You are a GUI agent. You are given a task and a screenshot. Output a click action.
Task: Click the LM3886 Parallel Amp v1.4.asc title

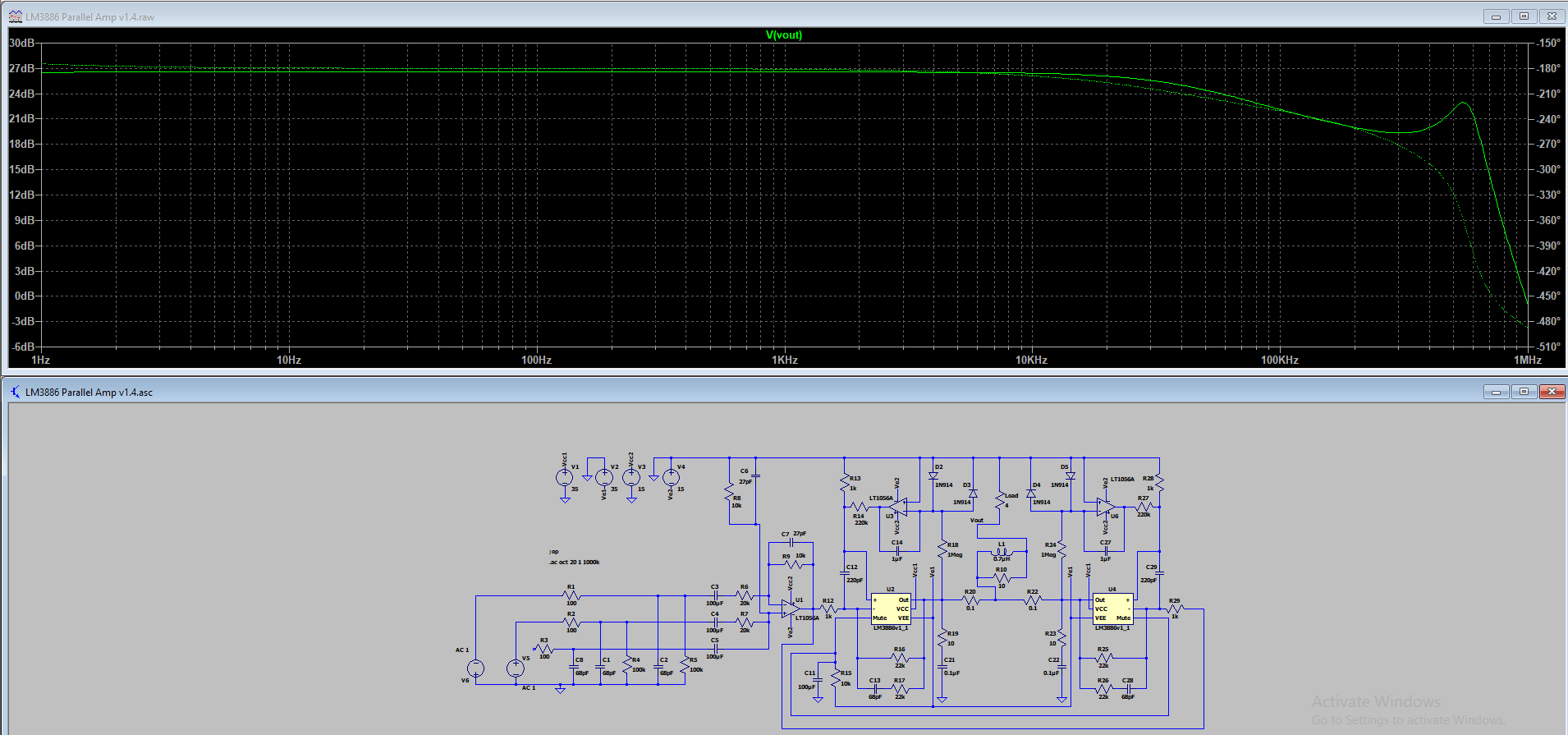pyautogui.click(x=89, y=393)
